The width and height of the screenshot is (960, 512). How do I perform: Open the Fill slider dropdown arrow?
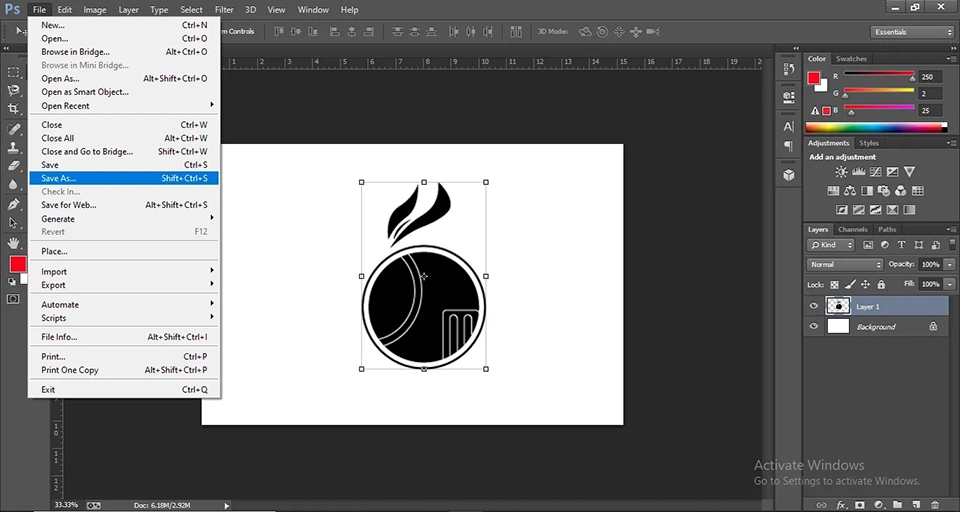click(950, 284)
